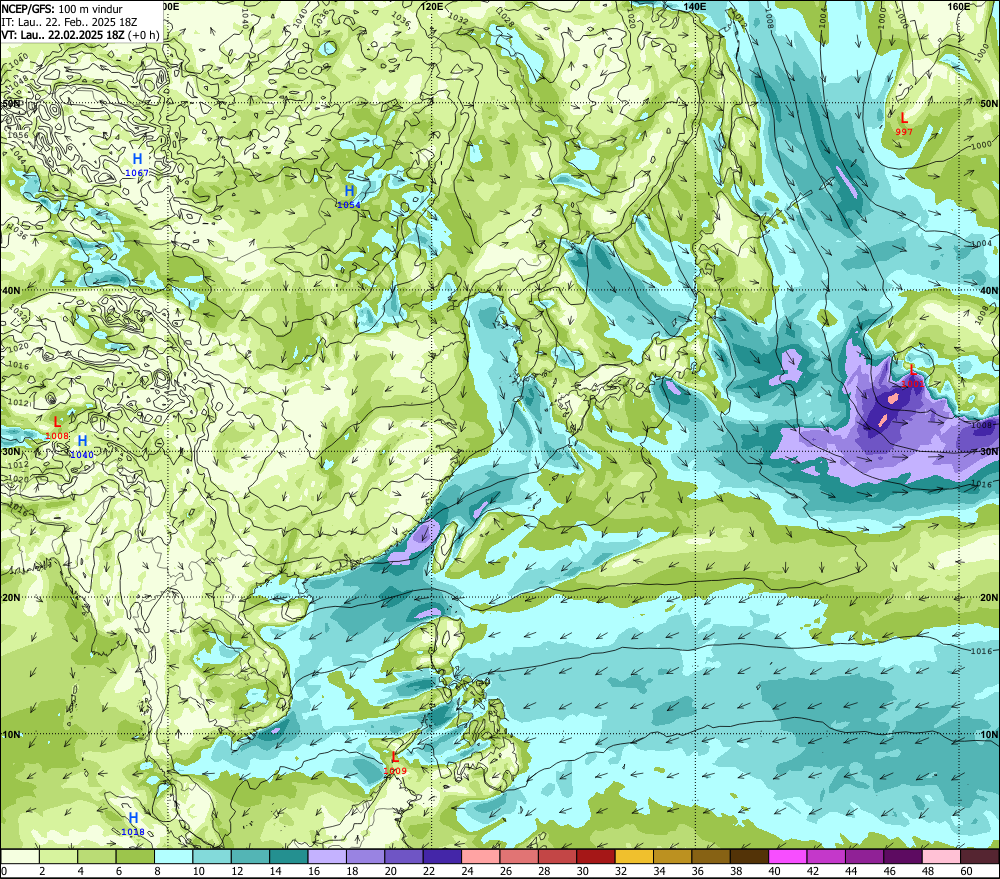
Task: Click the 160E longitude label
Action: tap(959, 6)
